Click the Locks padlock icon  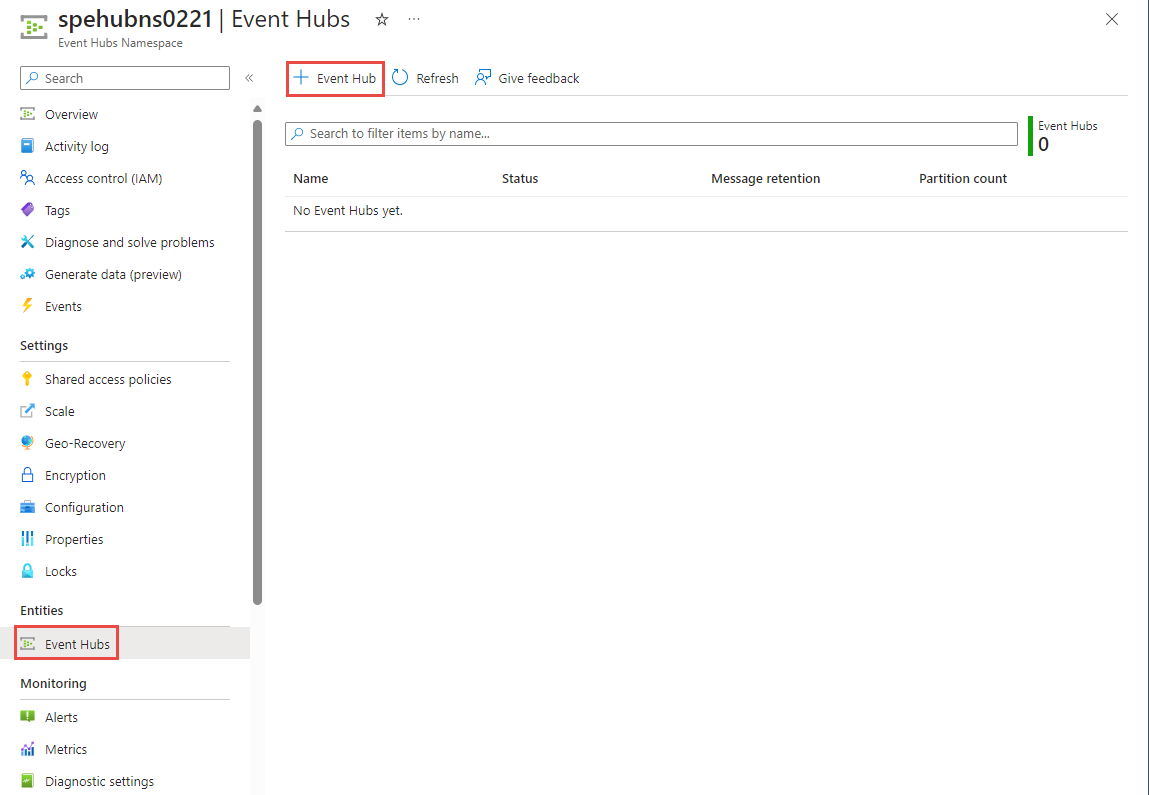(27, 571)
